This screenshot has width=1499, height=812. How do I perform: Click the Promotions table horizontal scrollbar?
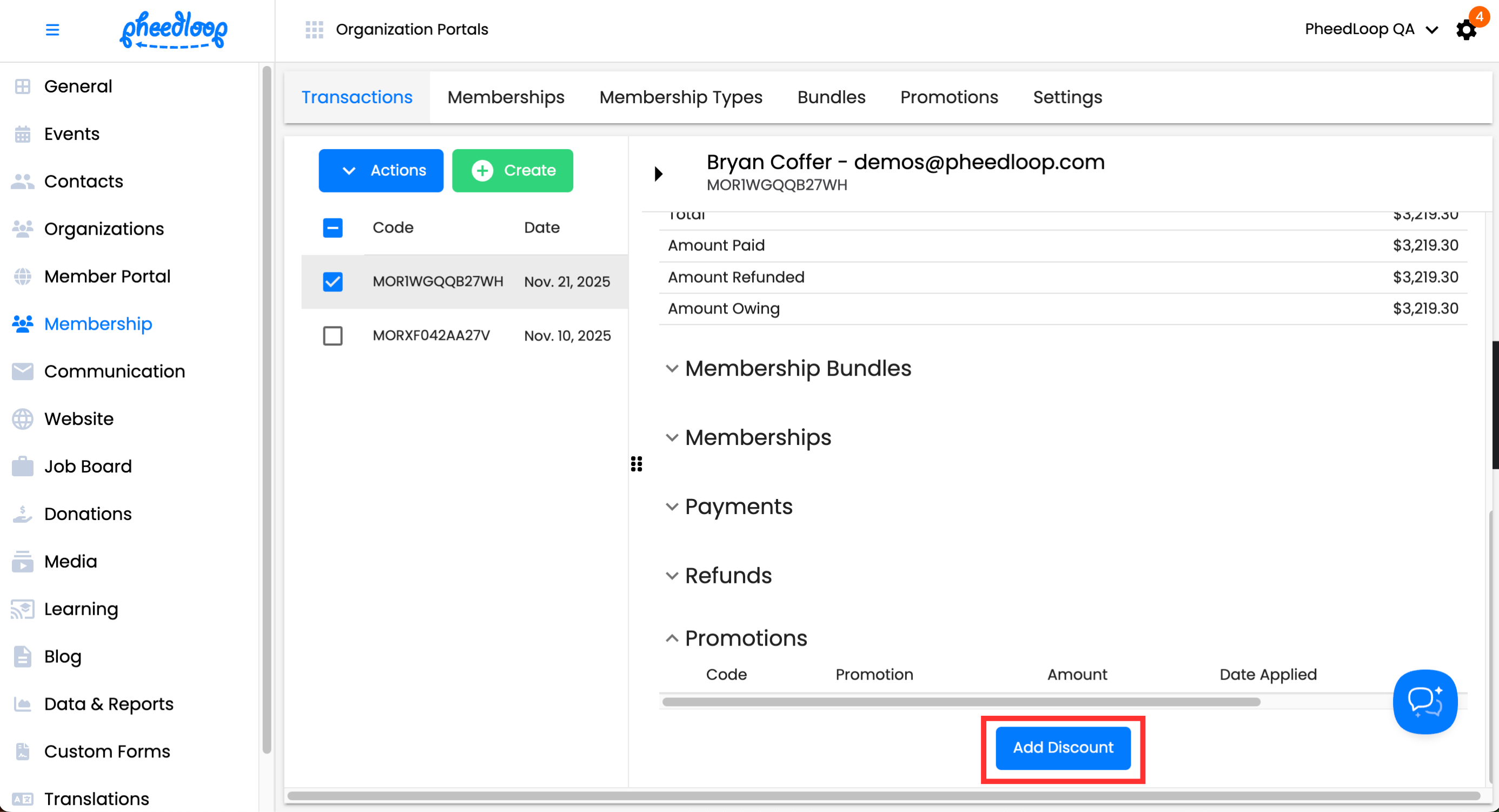(961, 702)
